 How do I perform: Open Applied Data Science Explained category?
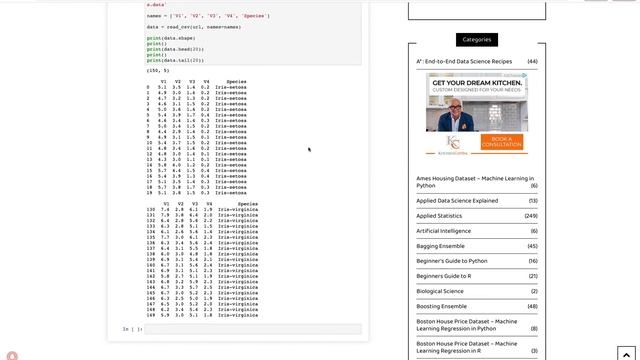(457, 200)
